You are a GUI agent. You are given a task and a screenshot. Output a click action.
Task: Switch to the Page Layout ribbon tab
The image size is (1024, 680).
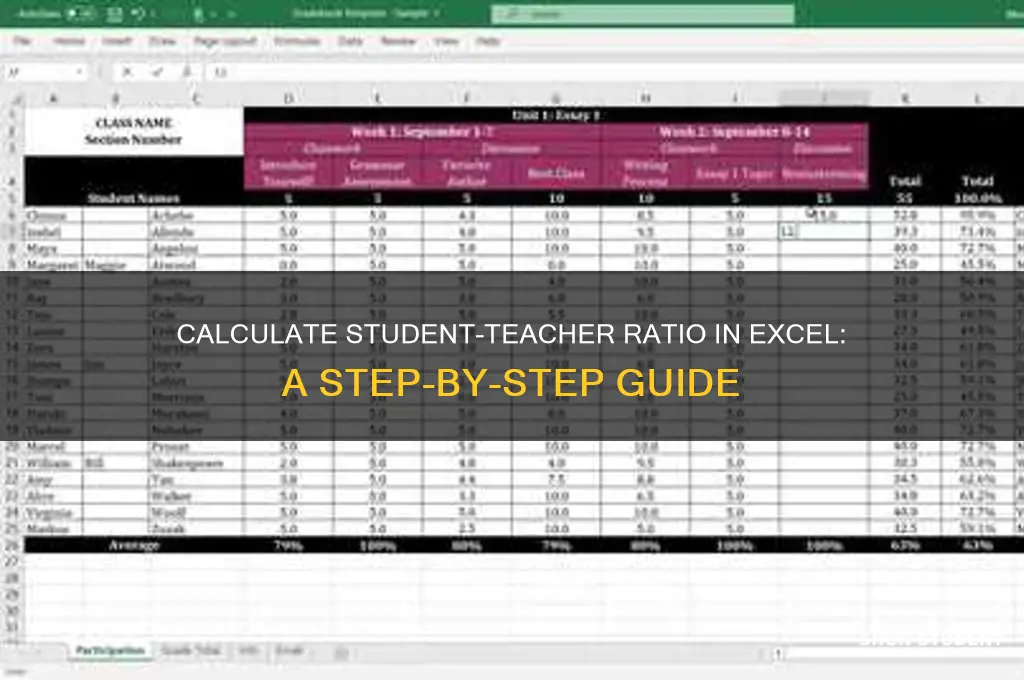click(x=225, y=41)
